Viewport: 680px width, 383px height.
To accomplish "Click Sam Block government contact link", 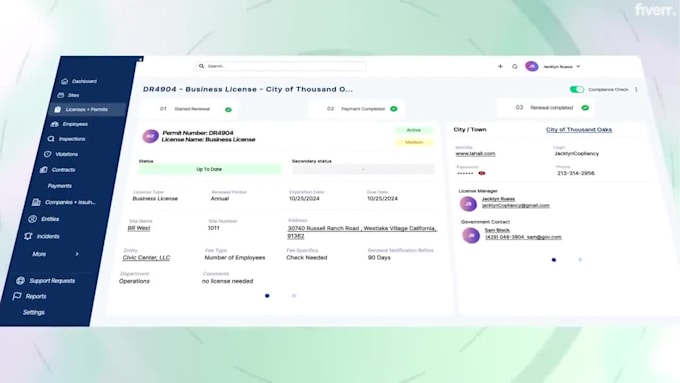I will coord(497,230).
